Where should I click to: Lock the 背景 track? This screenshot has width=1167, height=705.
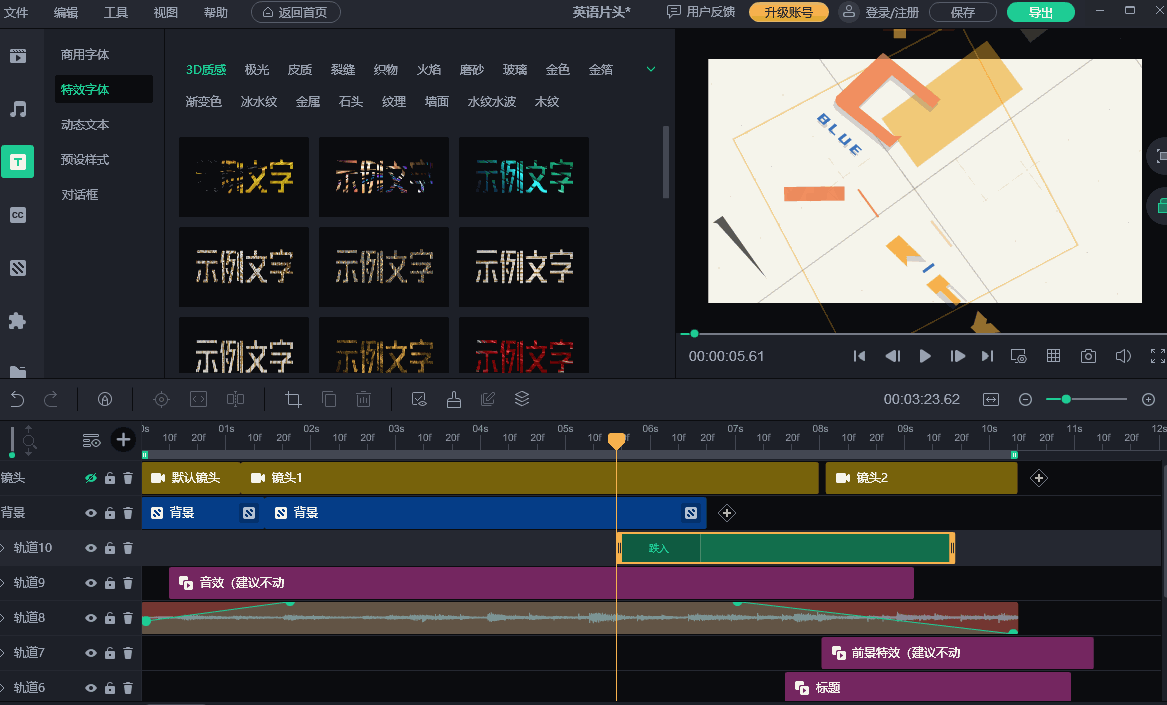tap(109, 512)
